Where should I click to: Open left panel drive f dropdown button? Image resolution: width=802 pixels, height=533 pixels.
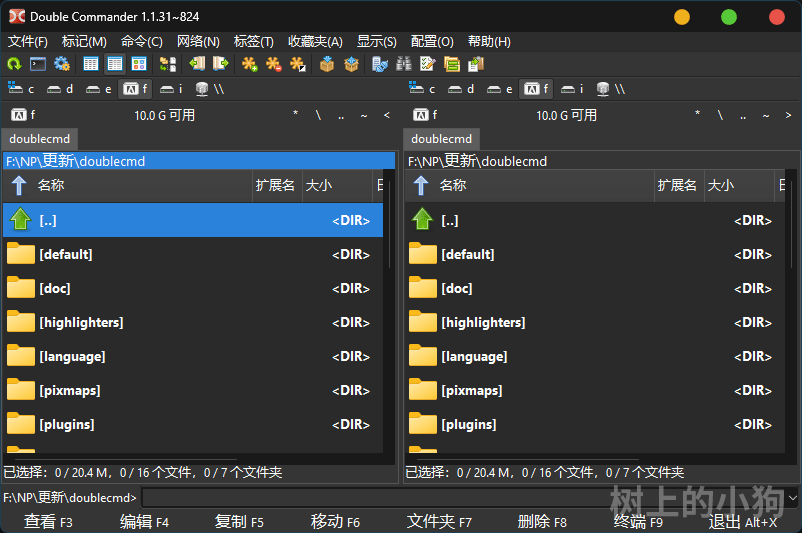point(22,115)
